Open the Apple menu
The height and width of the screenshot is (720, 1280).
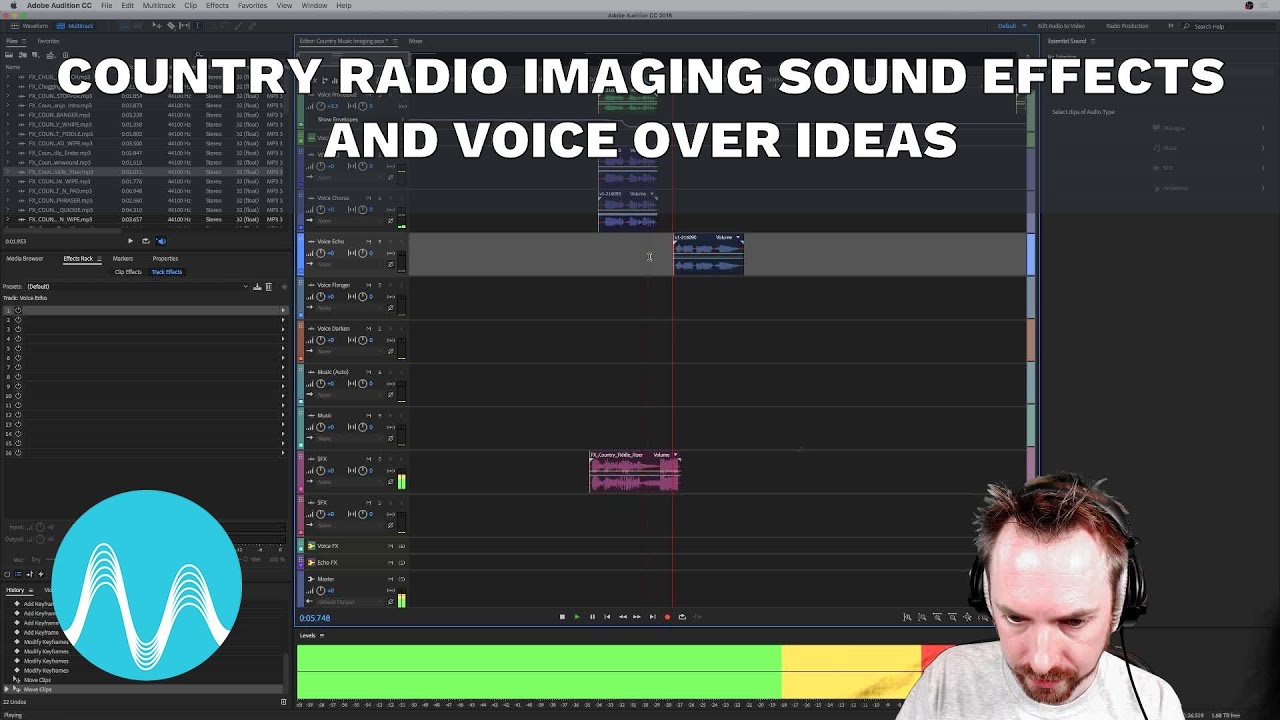point(14,6)
